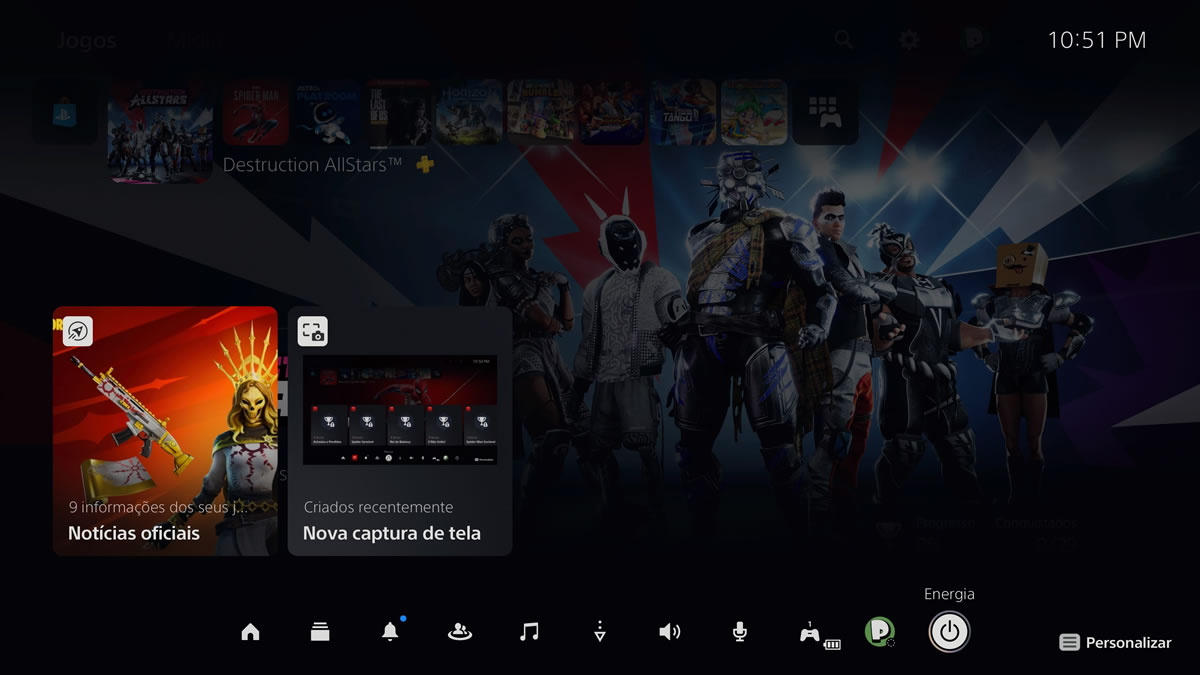
Task: Open the profile avatar beside the clock
Action: [x=974, y=40]
